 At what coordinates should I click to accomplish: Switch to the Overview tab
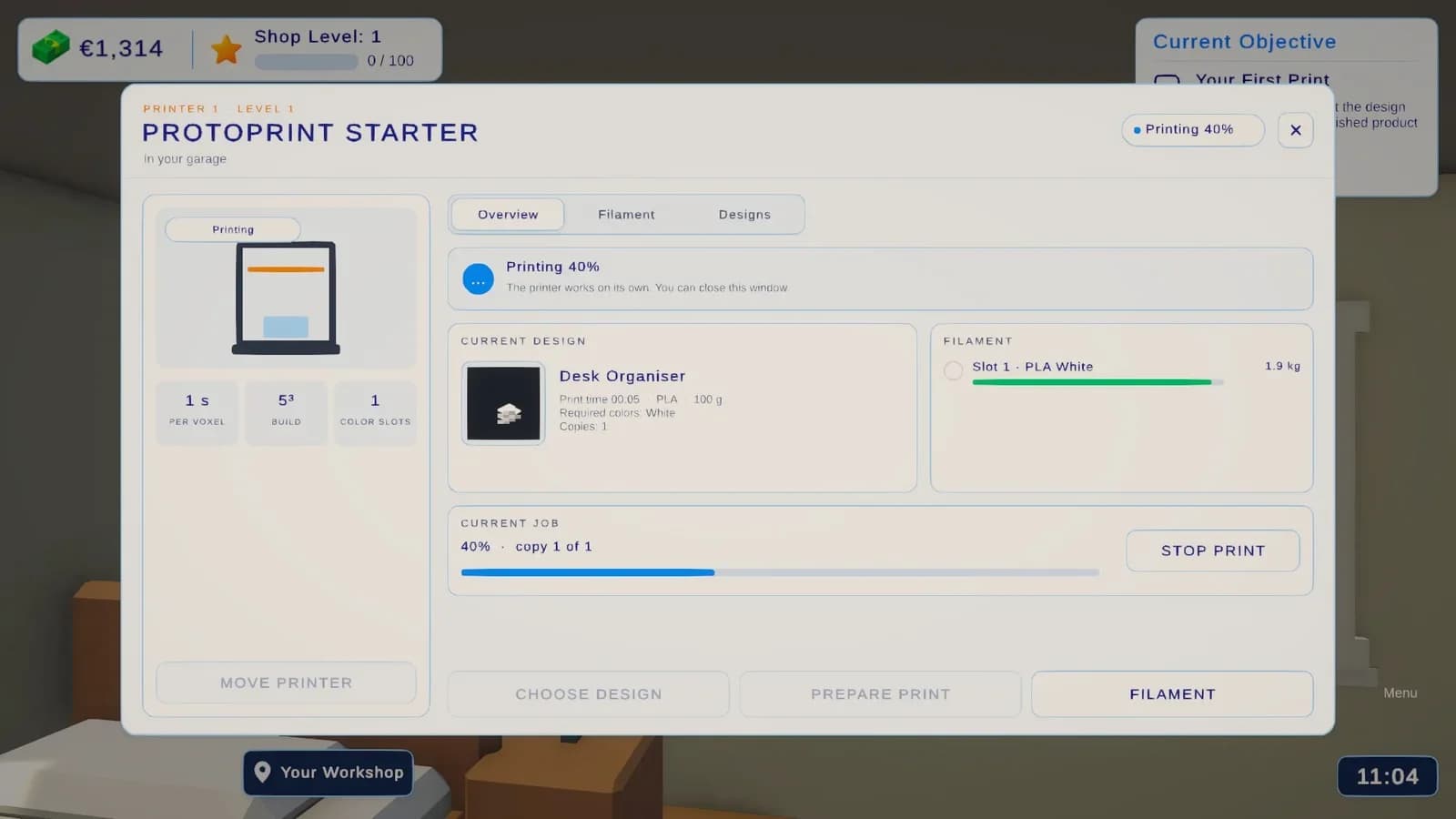[508, 215]
